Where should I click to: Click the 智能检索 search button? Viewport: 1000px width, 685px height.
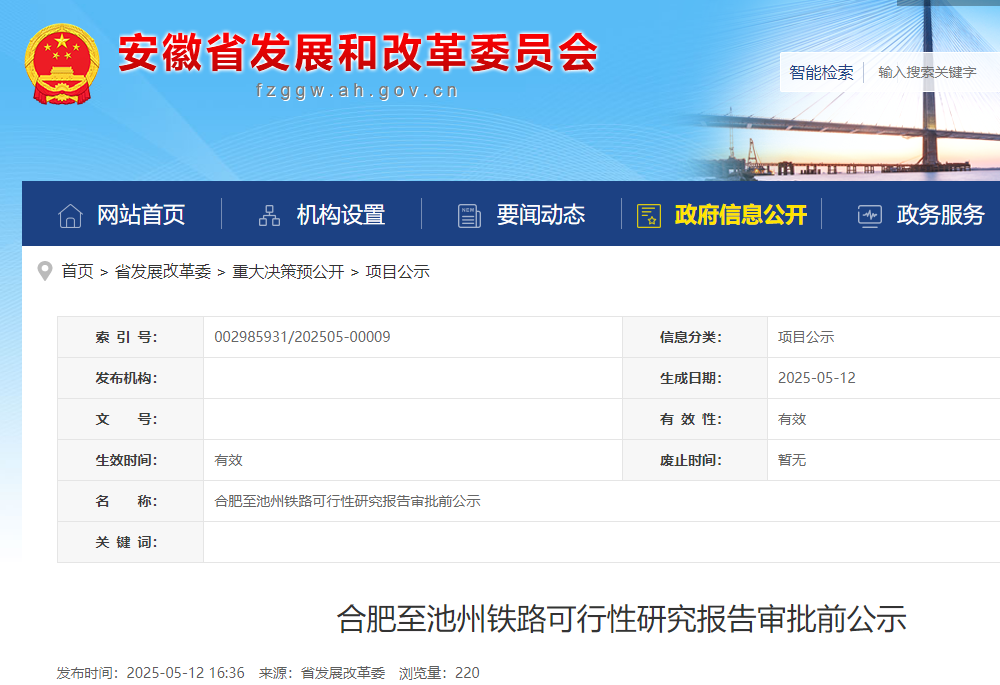point(821,72)
